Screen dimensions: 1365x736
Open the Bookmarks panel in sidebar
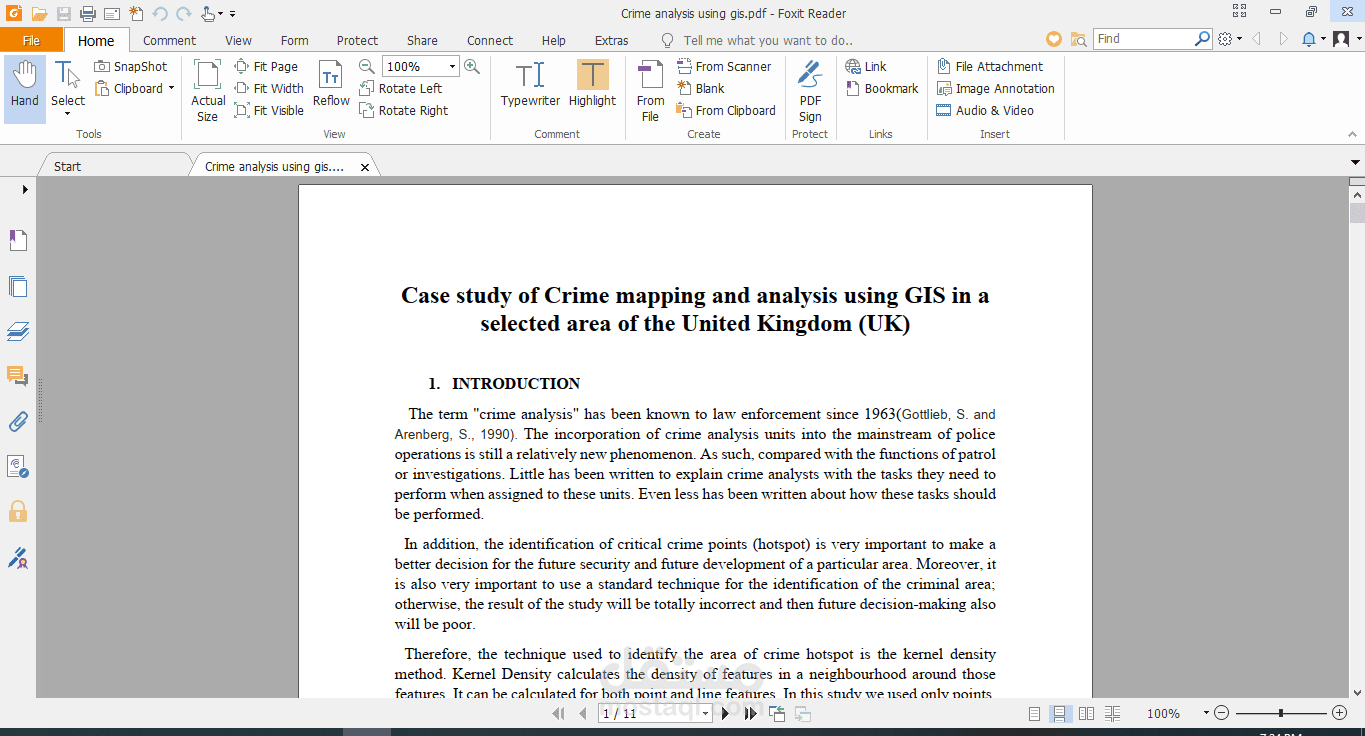coord(18,241)
